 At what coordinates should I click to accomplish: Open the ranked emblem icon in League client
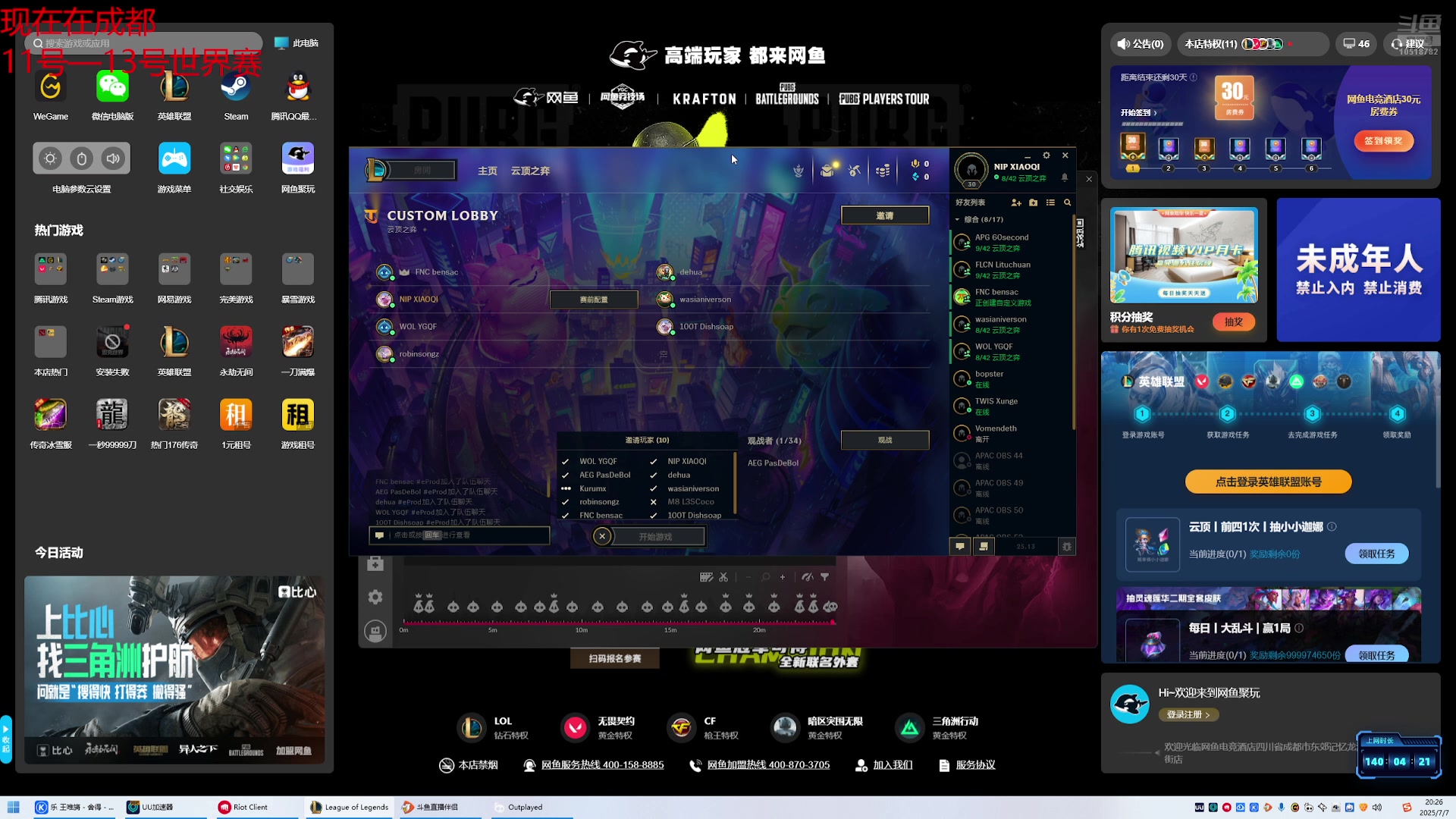(799, 171)
